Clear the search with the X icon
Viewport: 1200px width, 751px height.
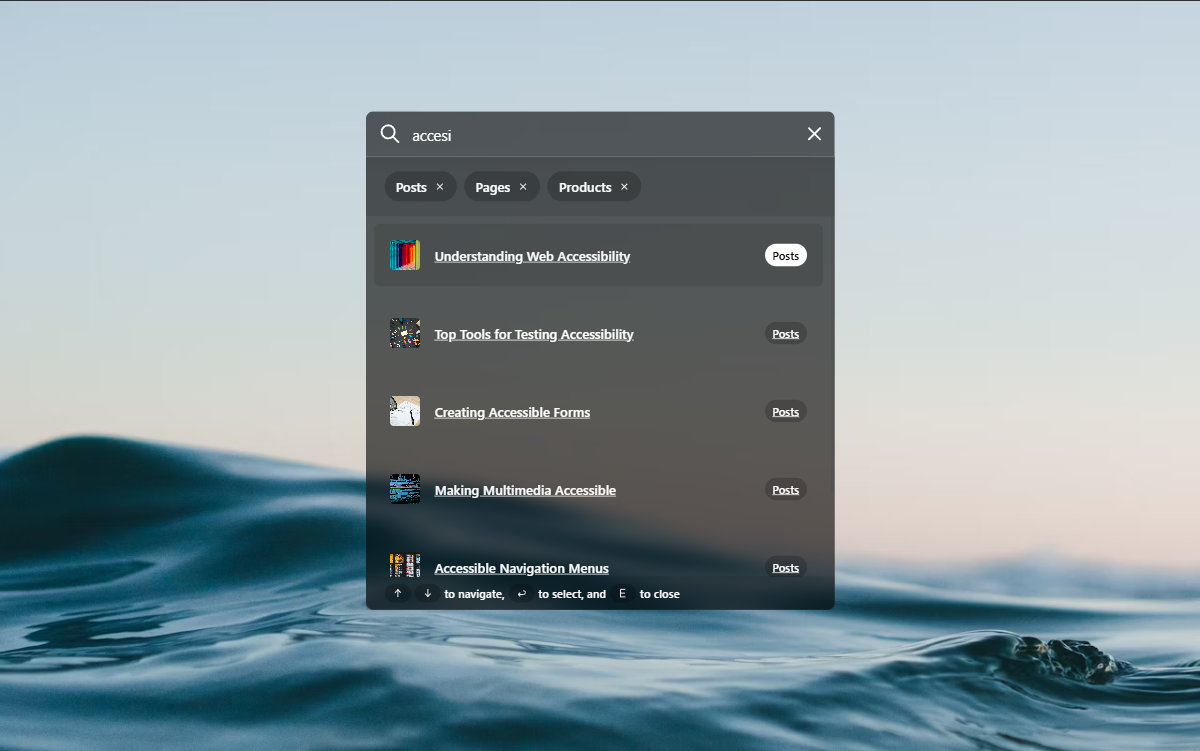point(814,134)
